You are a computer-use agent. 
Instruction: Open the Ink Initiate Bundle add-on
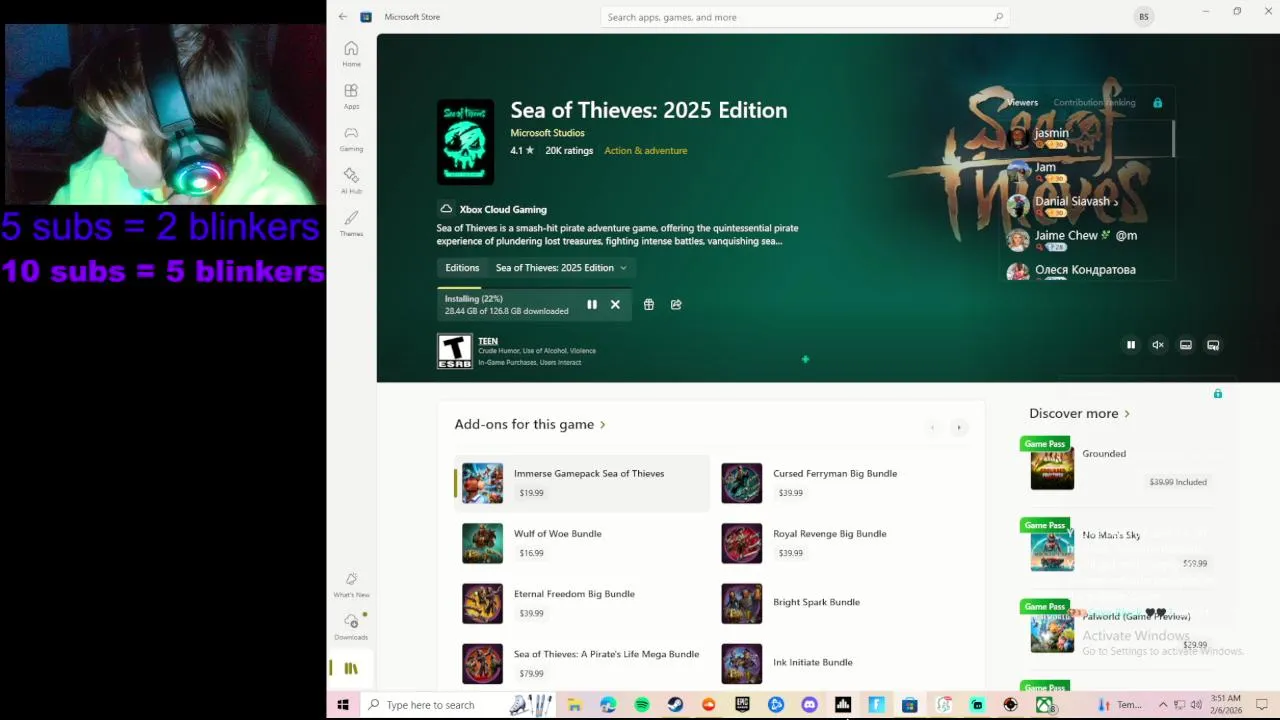[841, 663]
